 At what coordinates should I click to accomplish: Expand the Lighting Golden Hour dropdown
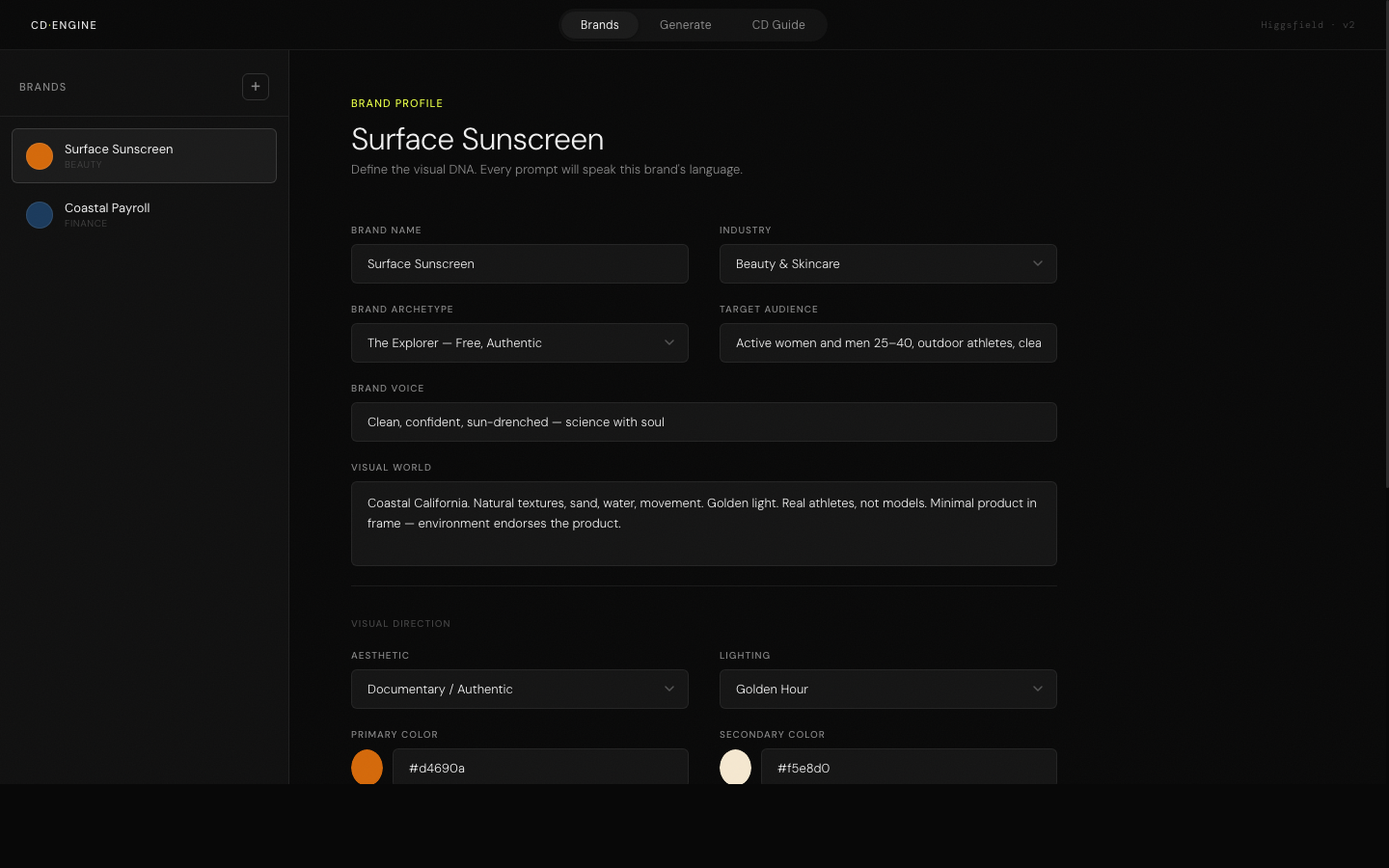(x=887, y=690)
